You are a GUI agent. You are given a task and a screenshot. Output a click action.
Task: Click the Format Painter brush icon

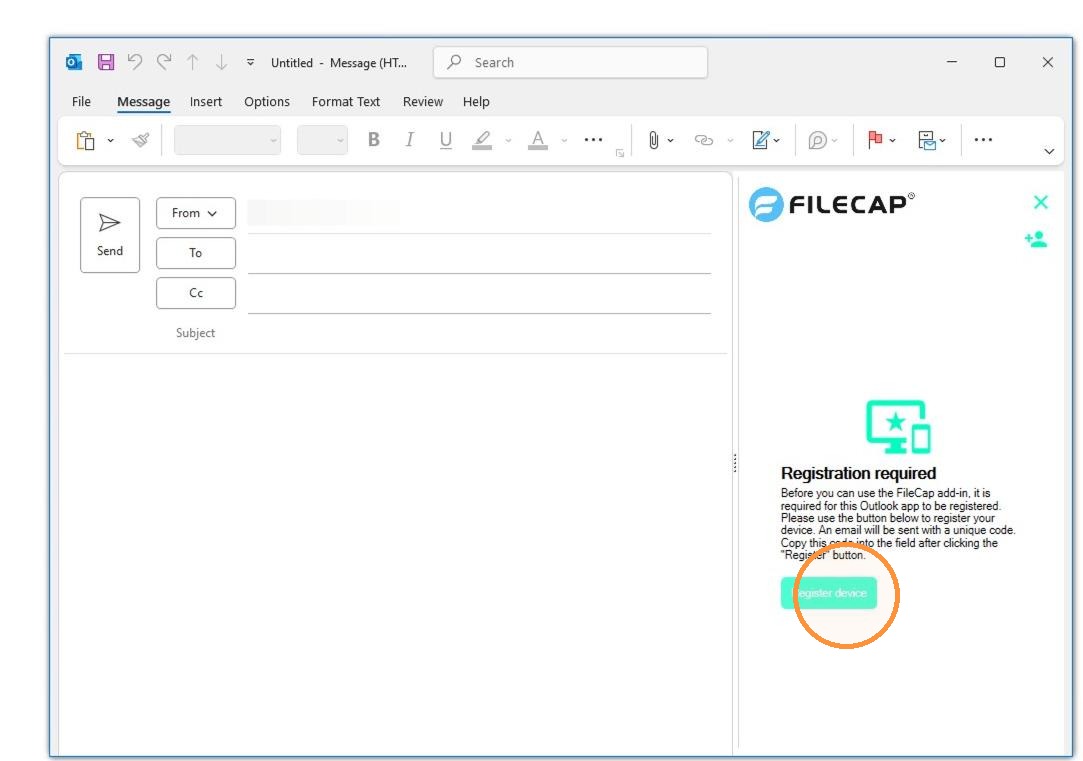click(x=141, y=140)
